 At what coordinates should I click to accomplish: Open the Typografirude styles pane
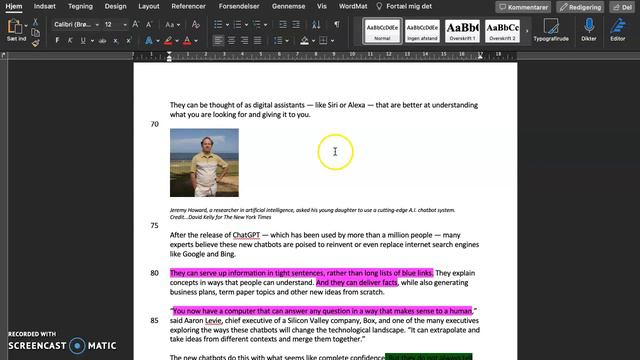551,31
